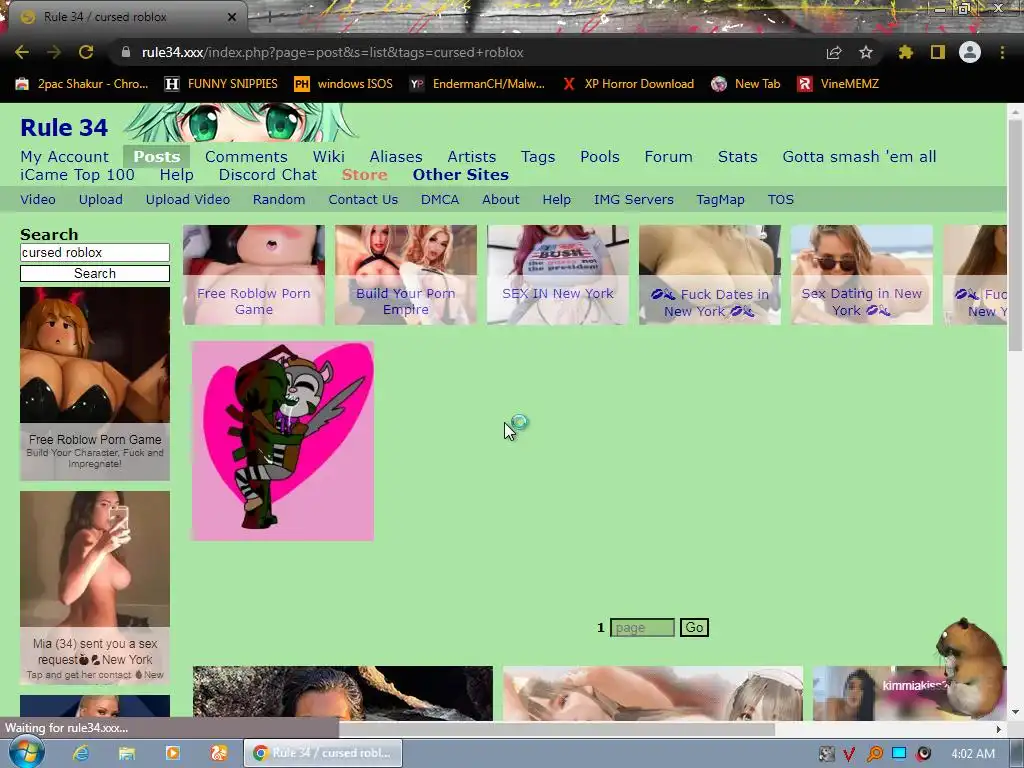The width and height of the screenshot is (1024, 768).
Task: Open the My Account page
Action: tap(65, 157)
